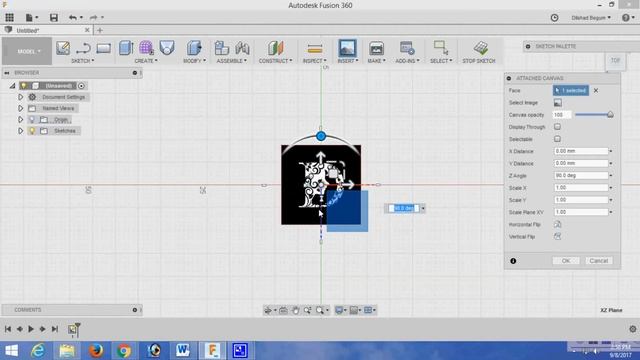
Task: Redo the last action
Action: [93, 18]
